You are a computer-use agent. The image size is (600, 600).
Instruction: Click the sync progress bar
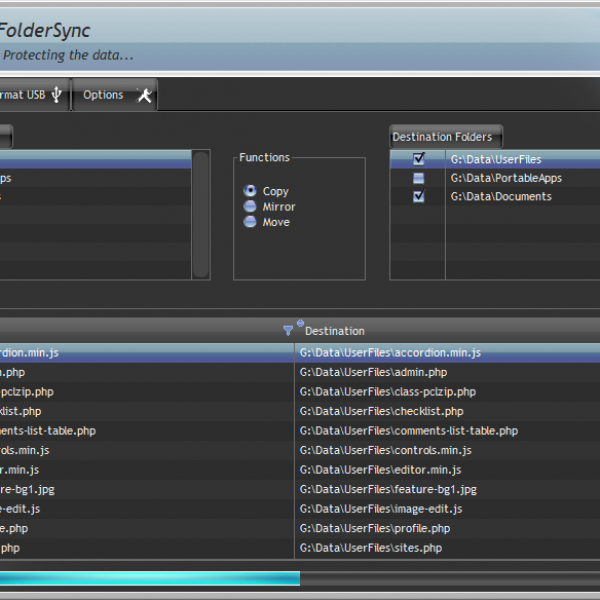(150, 578)
